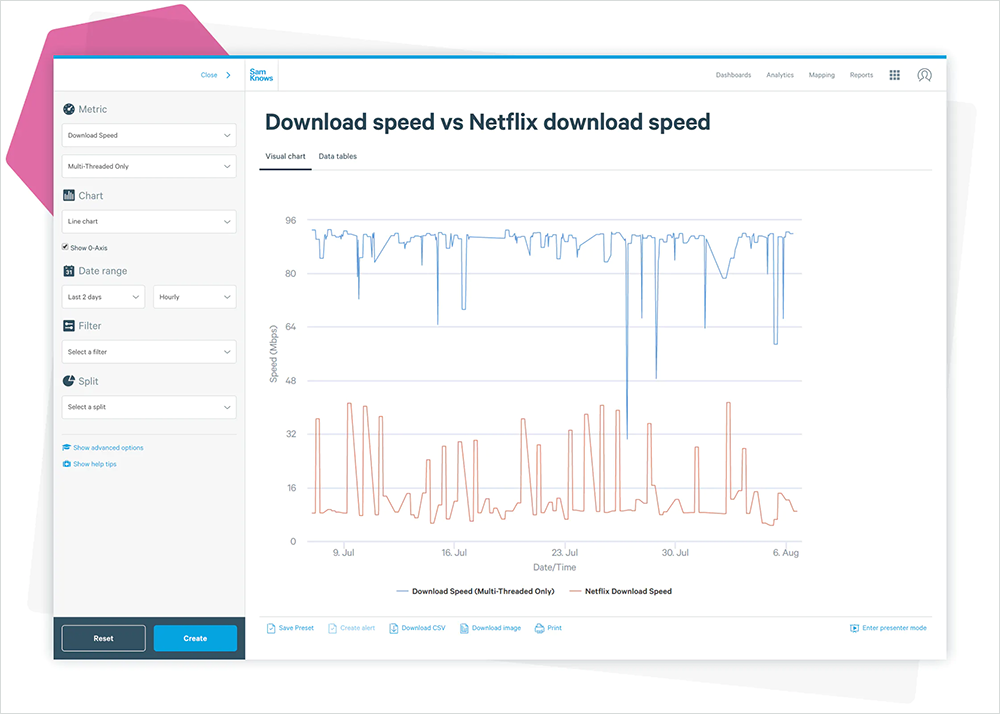Switch to the Data tables tab
This screenshot has height=714, width=1000.
click(337, 157)
